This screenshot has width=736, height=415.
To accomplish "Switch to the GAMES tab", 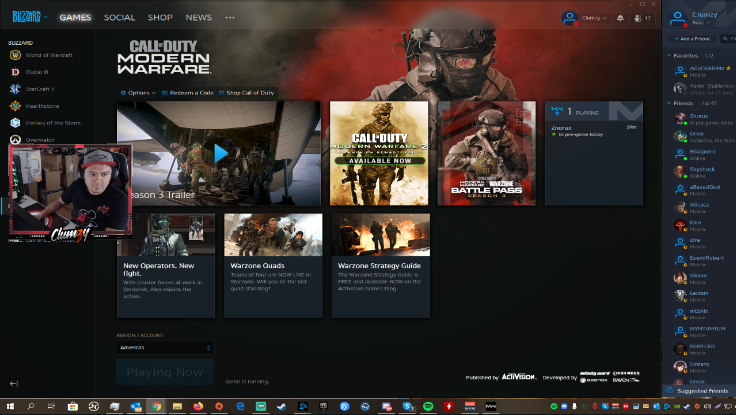I will (x=75, y=17).
